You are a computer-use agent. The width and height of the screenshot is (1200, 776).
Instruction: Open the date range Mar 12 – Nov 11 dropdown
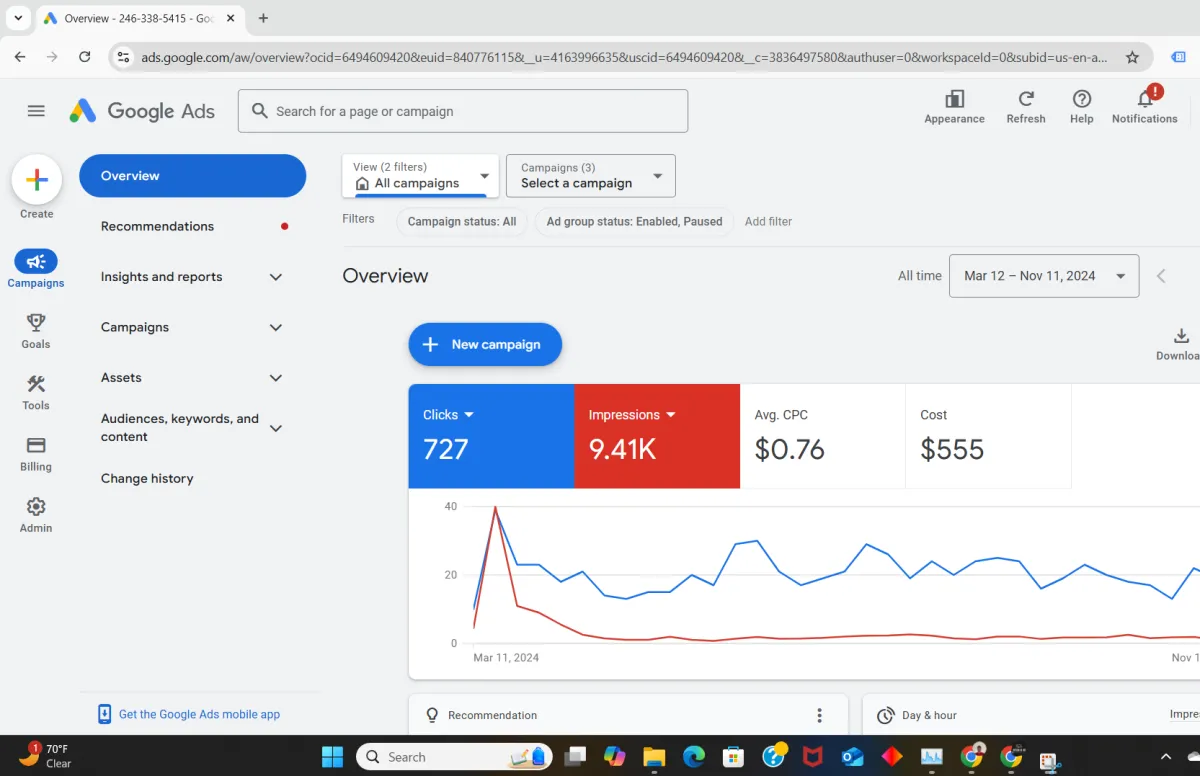pyautogui.click(x=1044, y=276)
